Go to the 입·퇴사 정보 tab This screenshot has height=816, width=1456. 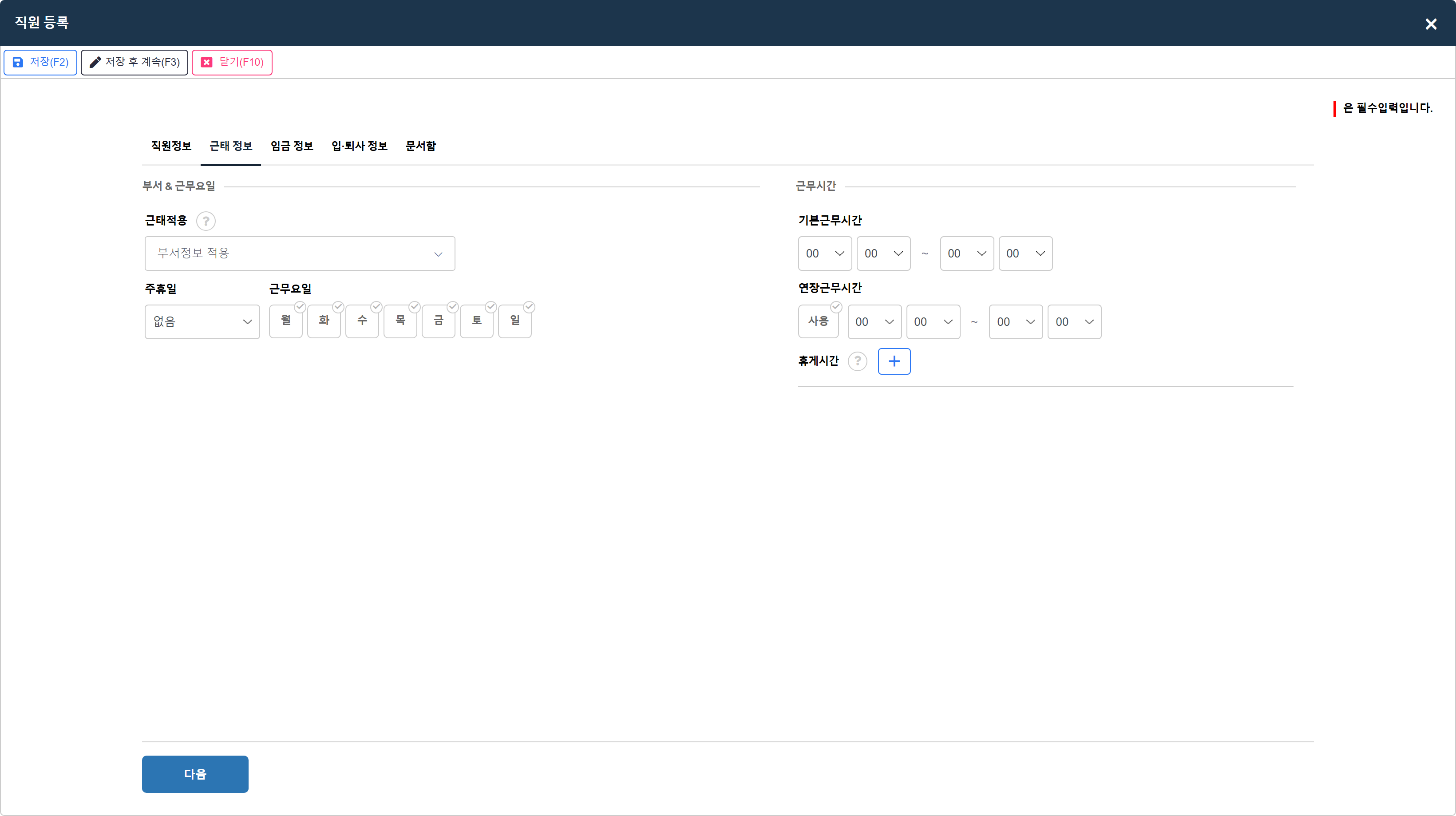(360, 146)
